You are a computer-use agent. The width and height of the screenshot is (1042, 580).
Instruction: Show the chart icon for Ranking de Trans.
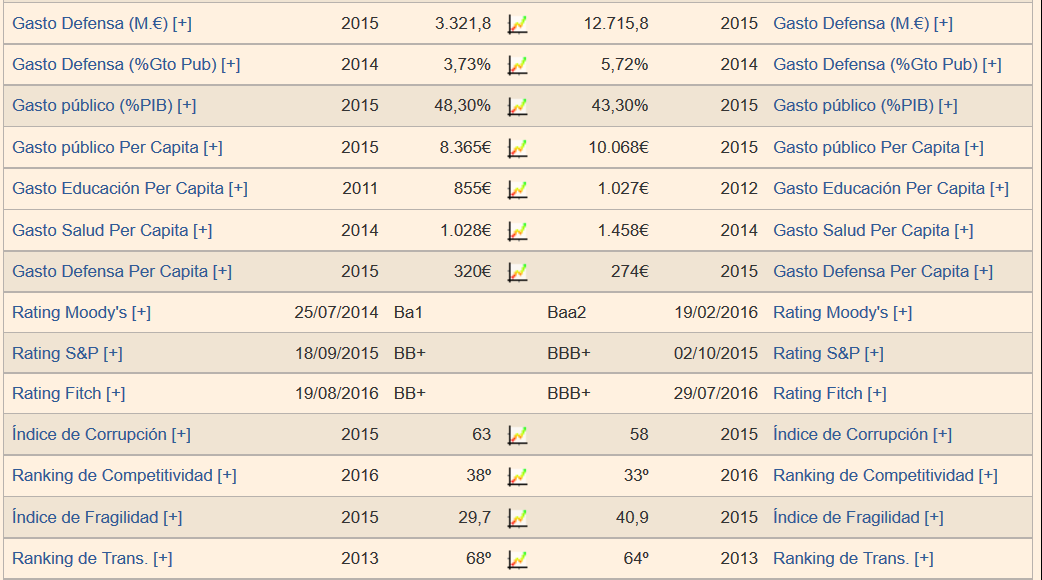(x=517, y=559)
